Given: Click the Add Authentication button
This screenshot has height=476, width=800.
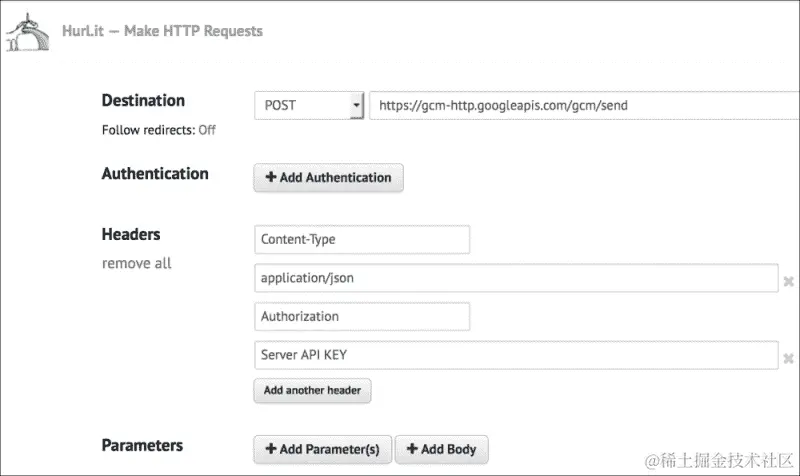Looking at the screenshot, I should coord(328,178).
